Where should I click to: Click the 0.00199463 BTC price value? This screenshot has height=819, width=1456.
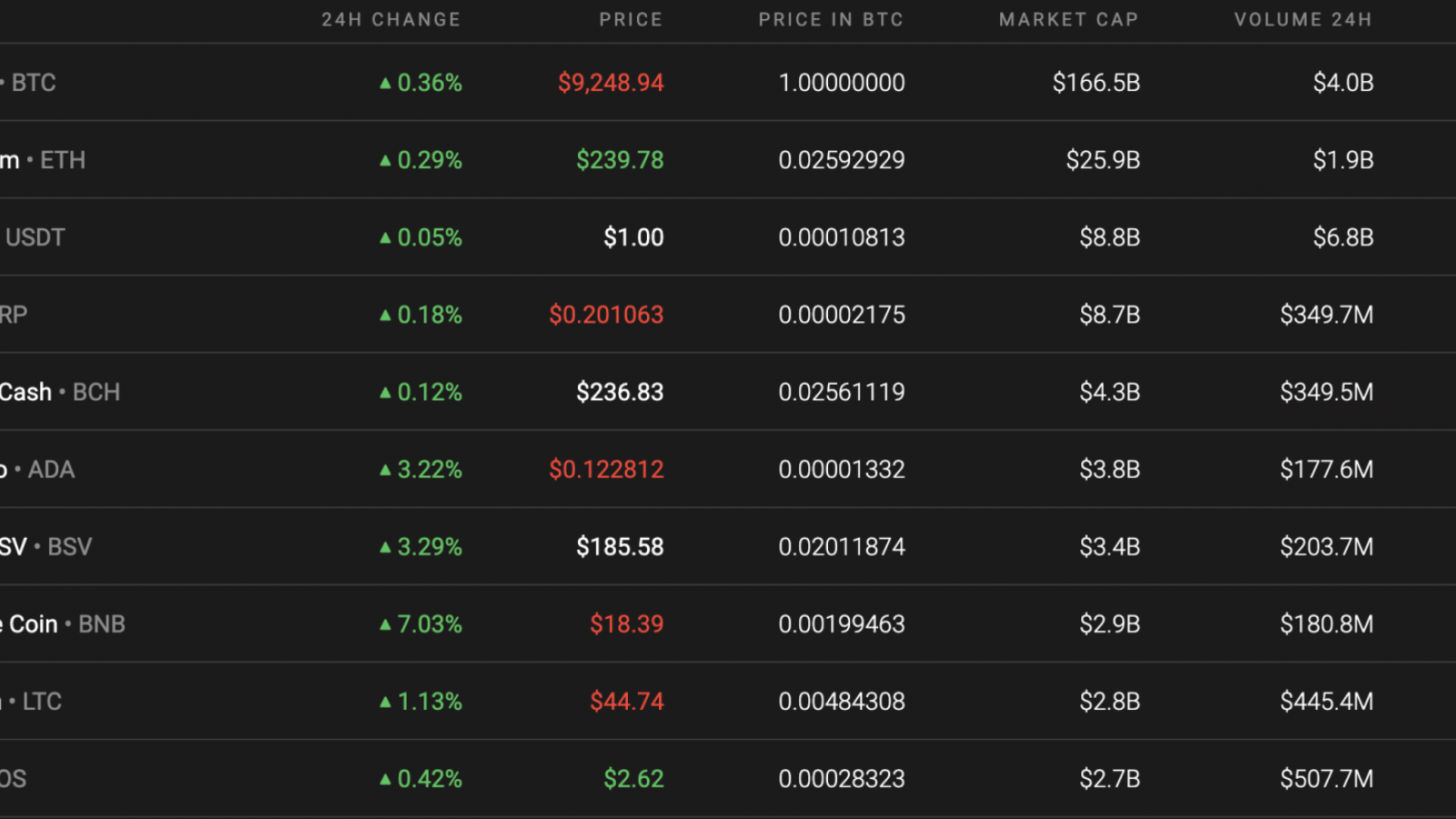[x=842, y=624]
